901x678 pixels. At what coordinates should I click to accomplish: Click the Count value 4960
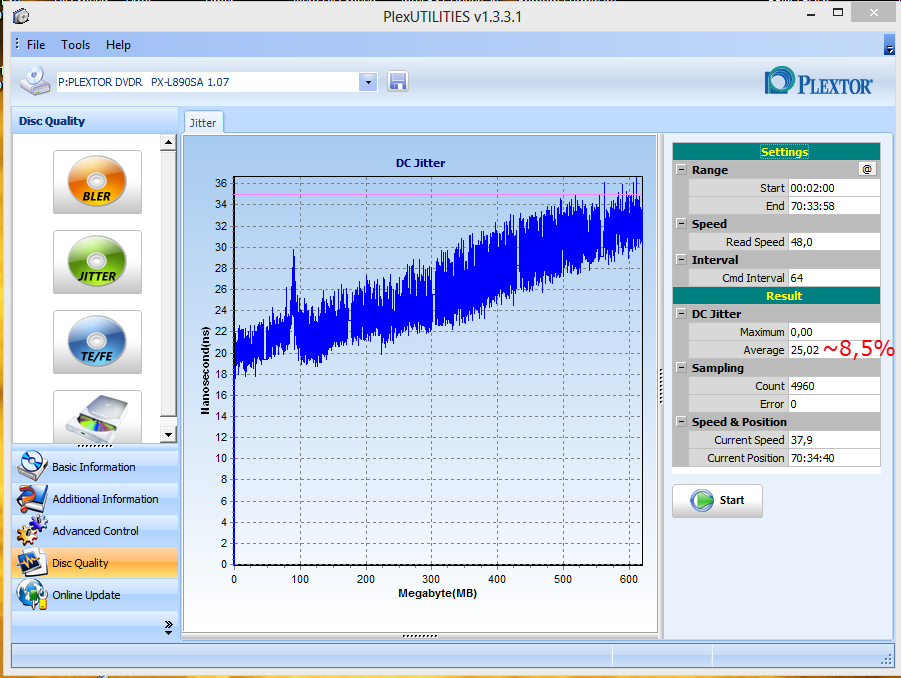coord(834,386)
